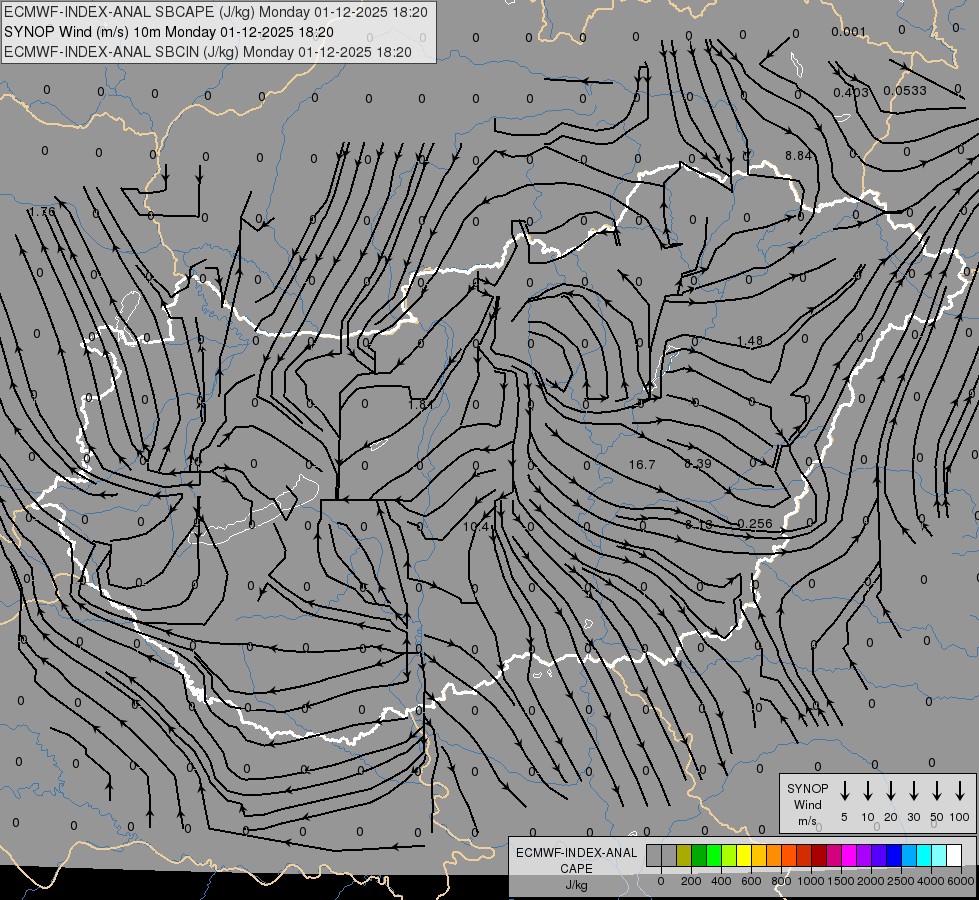Click the 100 m/s wind arrow in SYNOP legend
The height and width of the screenshot is (900, 979).
[960, 791]
